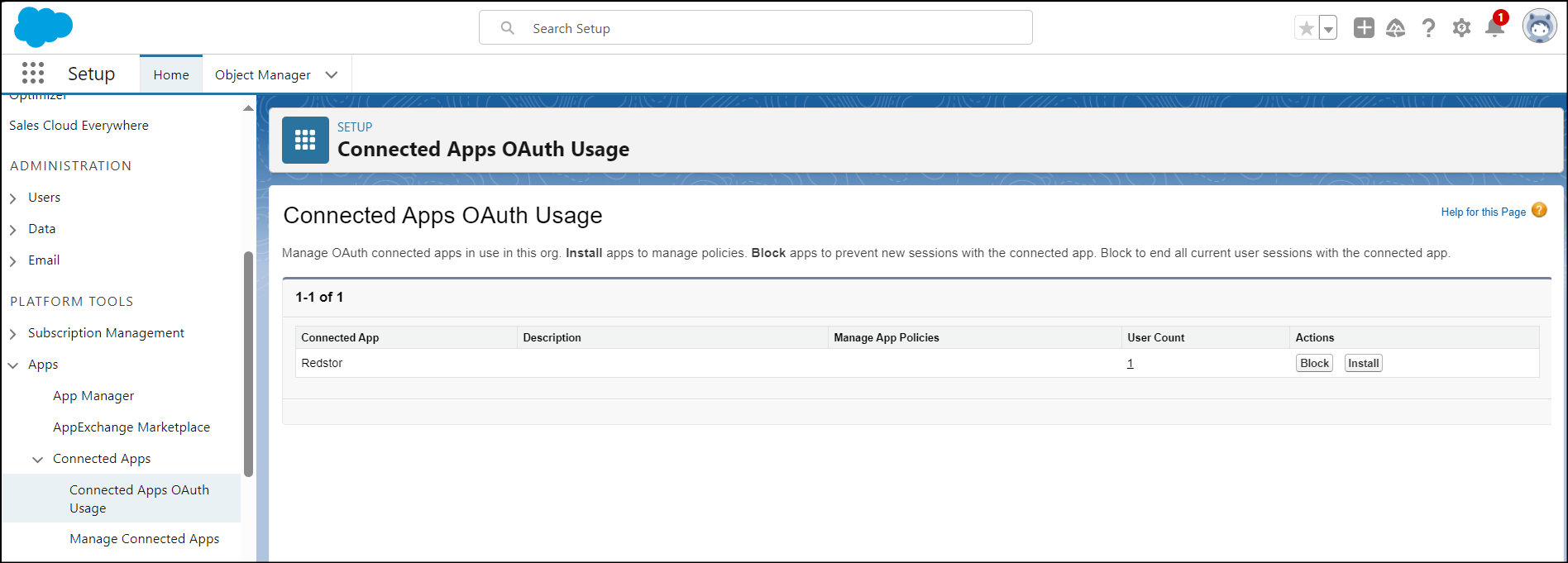The height and width of the screenshot is (563, 1568).
Task: Open AppExchange Marketplace in sidebar
Action: [x=131, y=427]
